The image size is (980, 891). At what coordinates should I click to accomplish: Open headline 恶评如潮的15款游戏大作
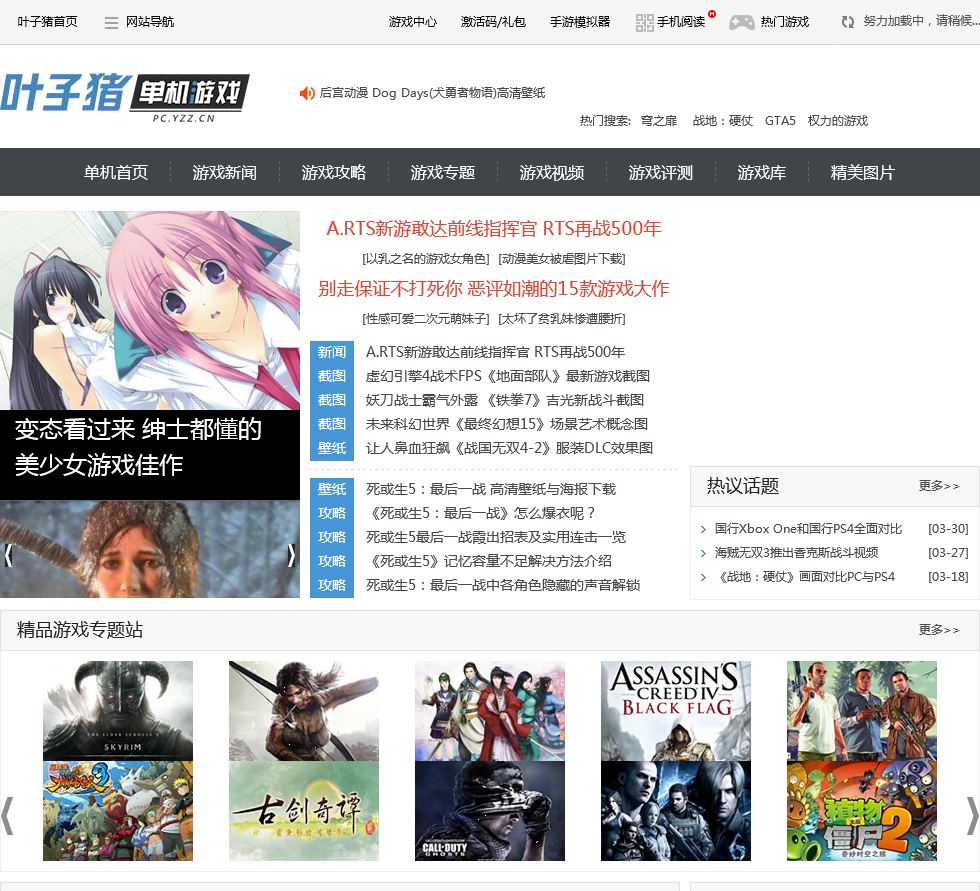pyautogui.click(x=494, y=289)
